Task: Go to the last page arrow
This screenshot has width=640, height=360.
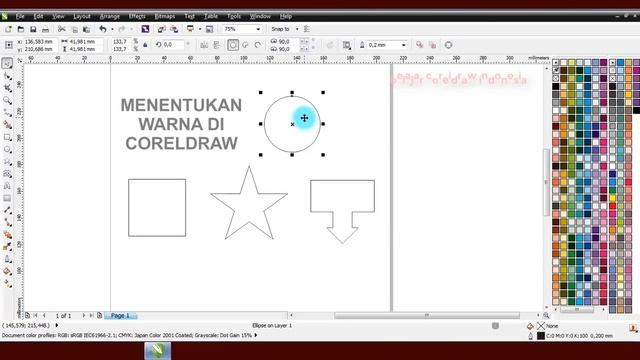Action: coord(91,316)
